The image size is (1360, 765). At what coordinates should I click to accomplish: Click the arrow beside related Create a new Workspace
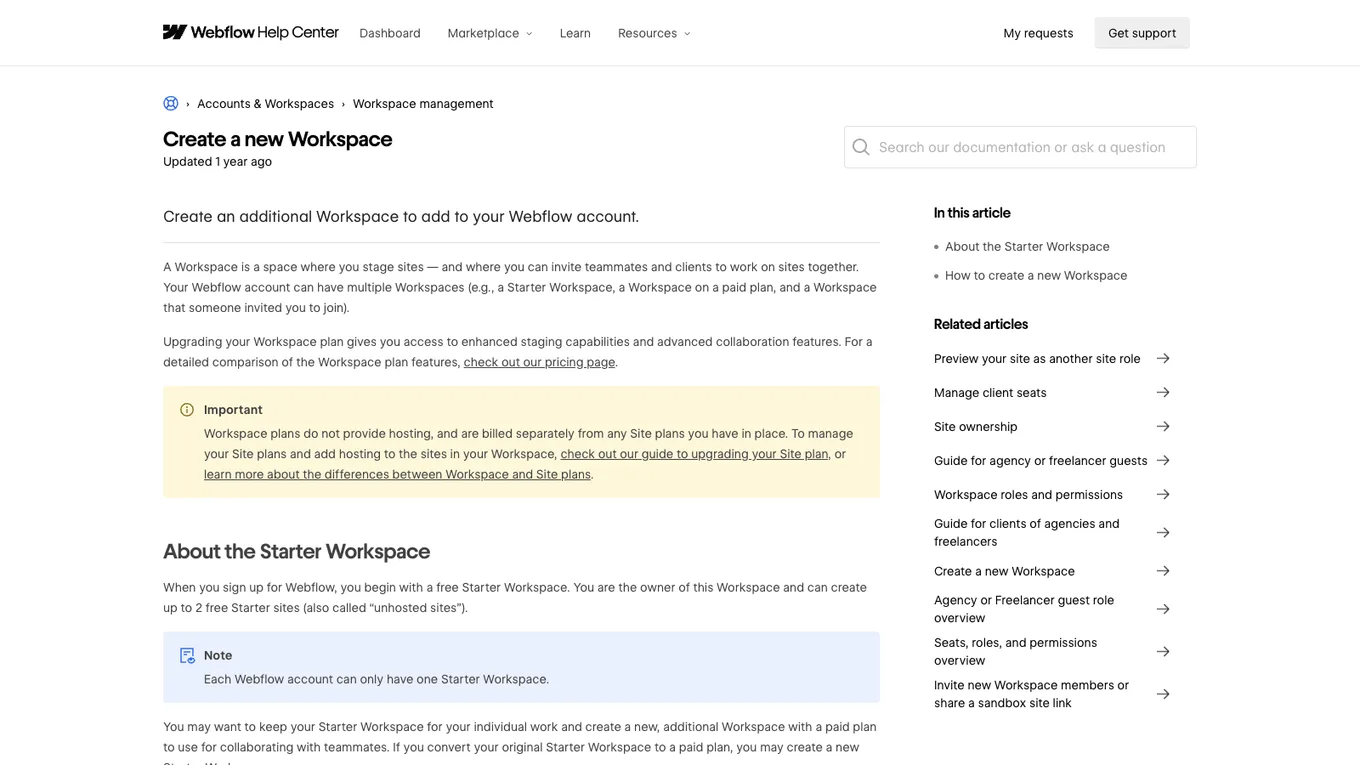pyautogui.click(x=1163, y=571)
